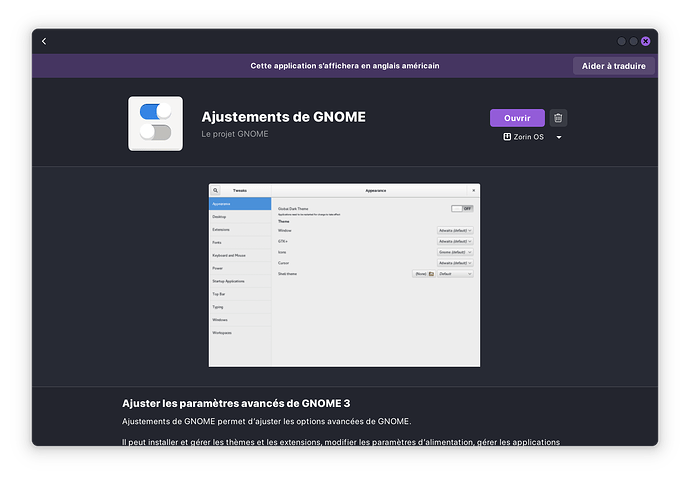Open the Tweaks screenshot thumbnail
Screen dimensions: 690x481
pyautogui.click(x=344, y=275)
